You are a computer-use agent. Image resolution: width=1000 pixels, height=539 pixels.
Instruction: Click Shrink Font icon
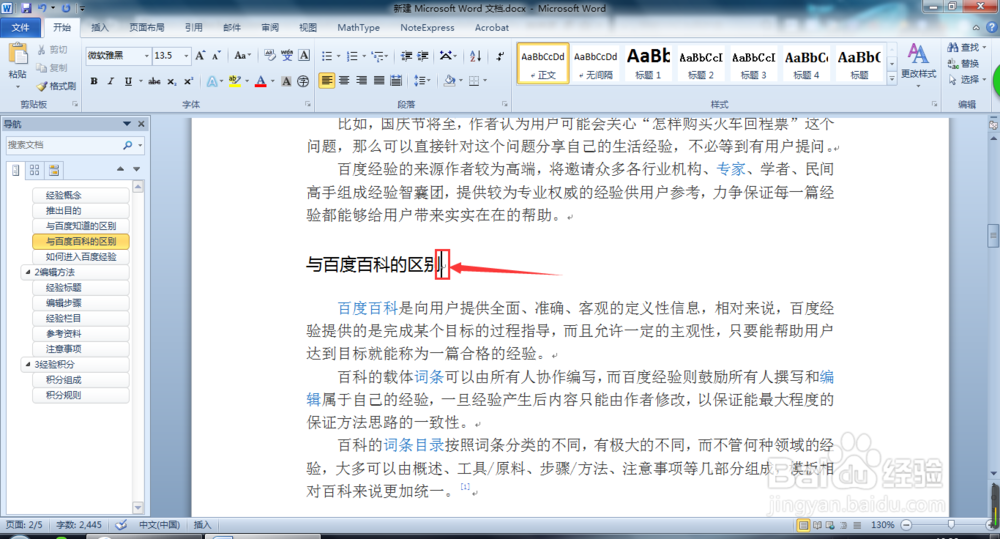[216, 55]
